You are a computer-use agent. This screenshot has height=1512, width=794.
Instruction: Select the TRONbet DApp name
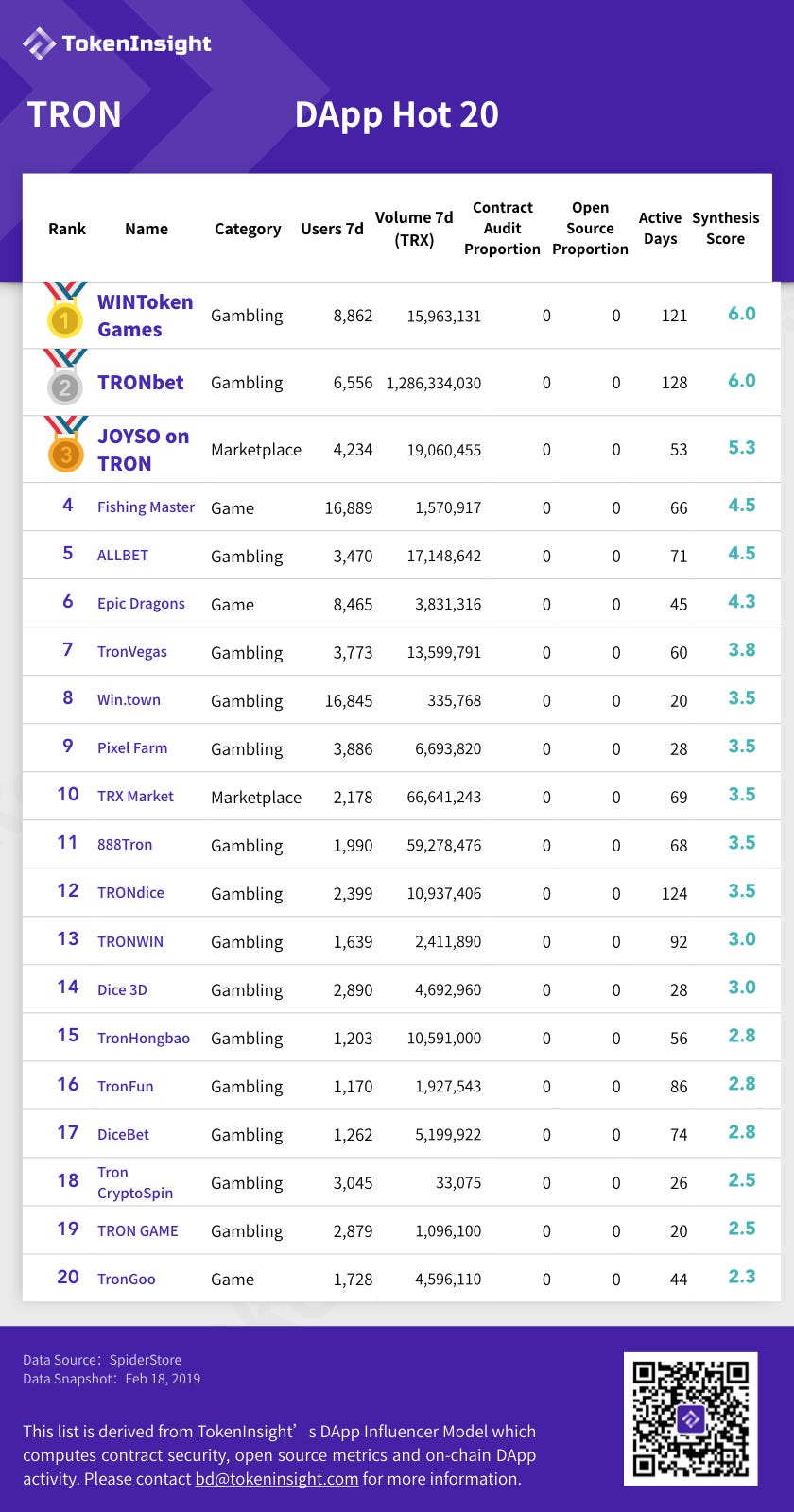(141, 383)
